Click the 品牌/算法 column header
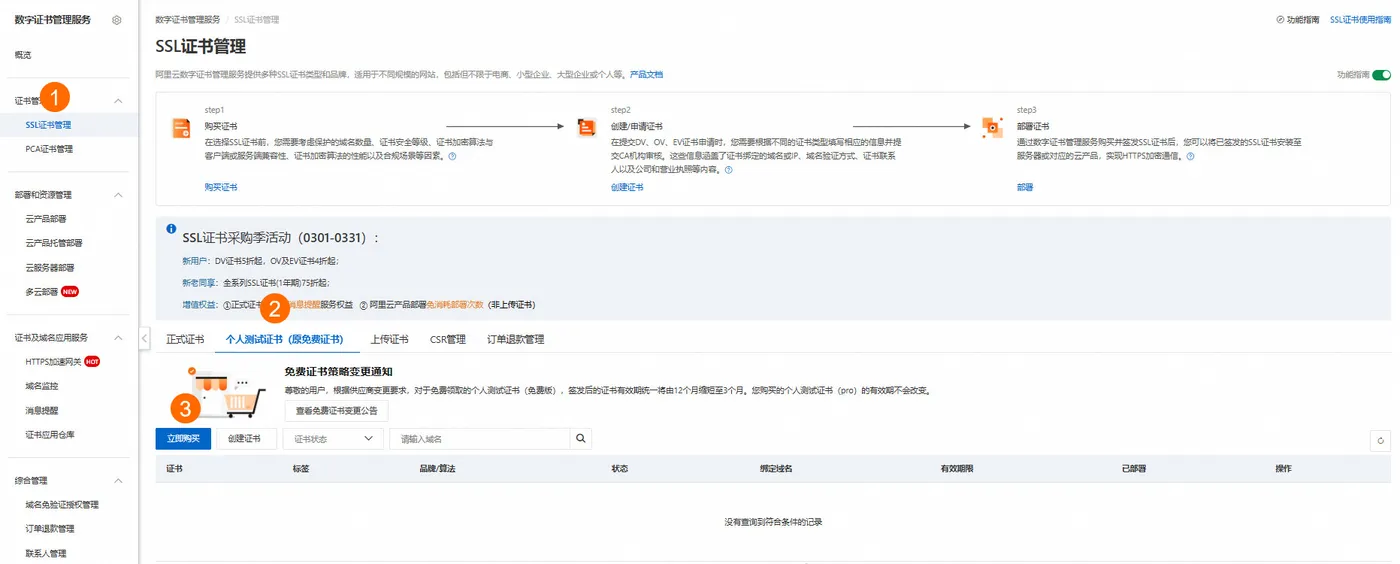The height and width of the screenshot is (564, 1400). click(x=438, y=469)
